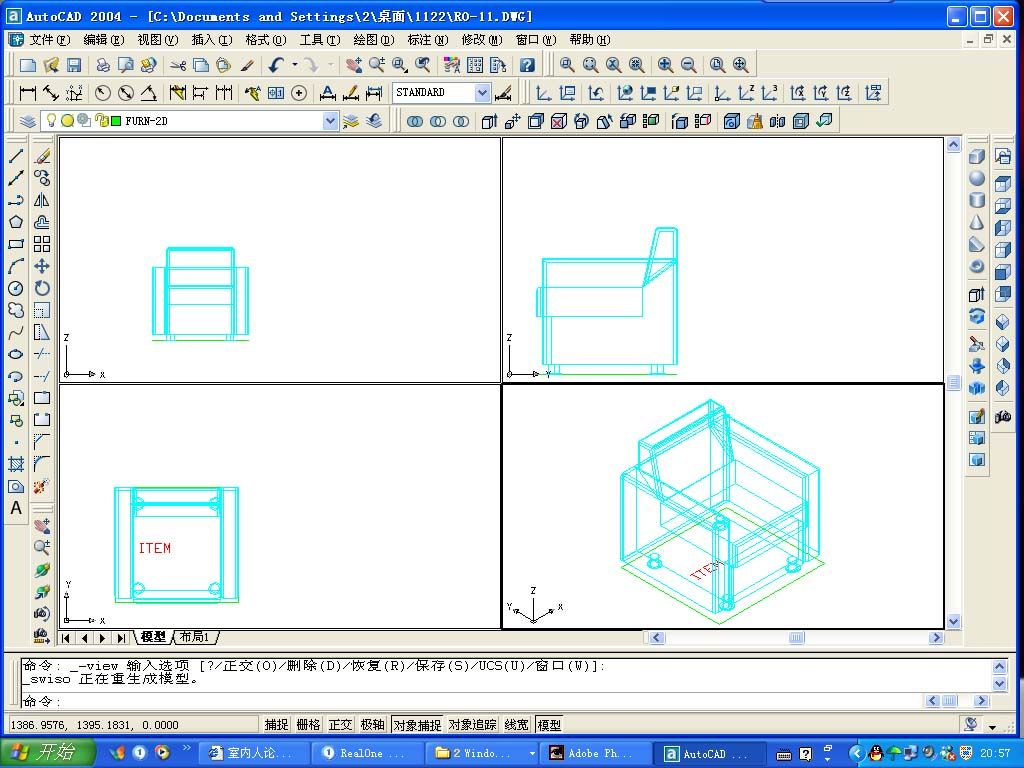Open the 室内人论... taskbar window
1024x768 pixels.
pos(254,753)
